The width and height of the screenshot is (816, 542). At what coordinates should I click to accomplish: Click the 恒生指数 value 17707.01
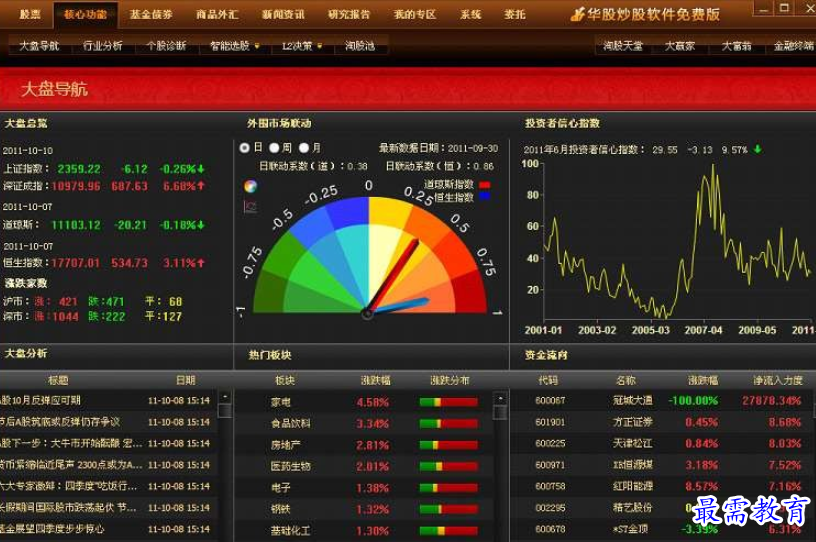coord(75,263)
